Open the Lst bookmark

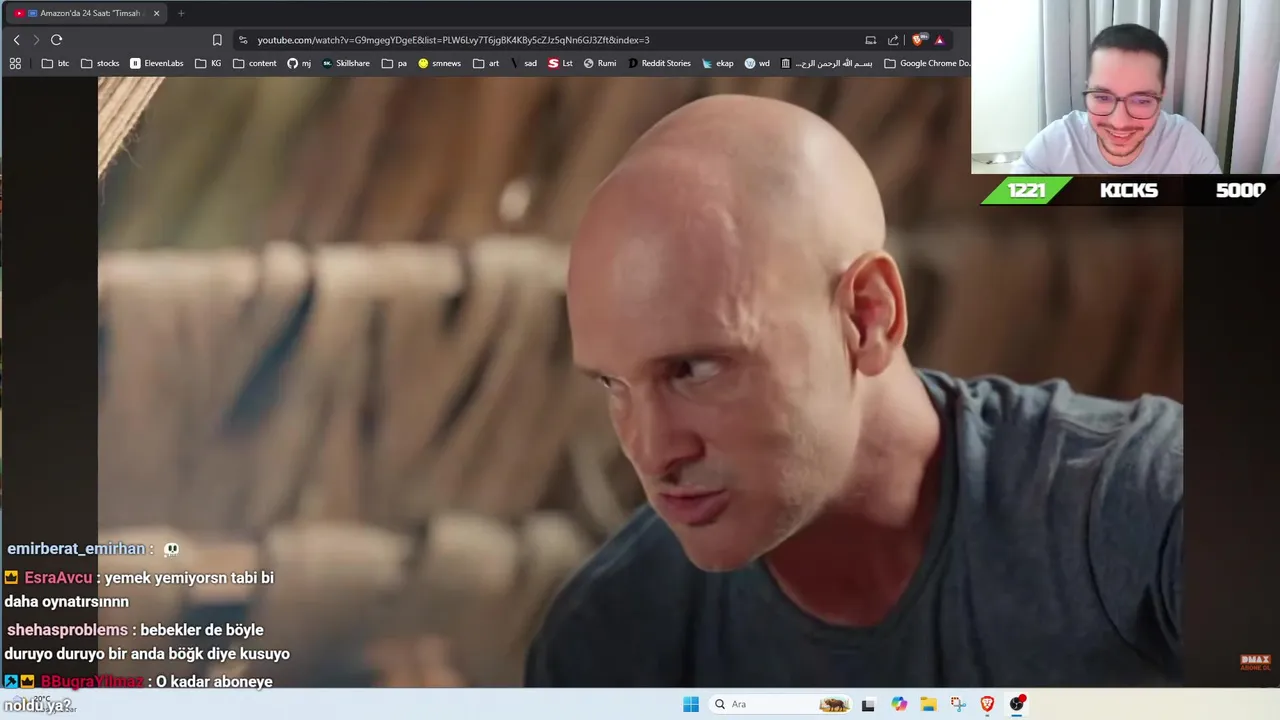(x=561, y=63)
